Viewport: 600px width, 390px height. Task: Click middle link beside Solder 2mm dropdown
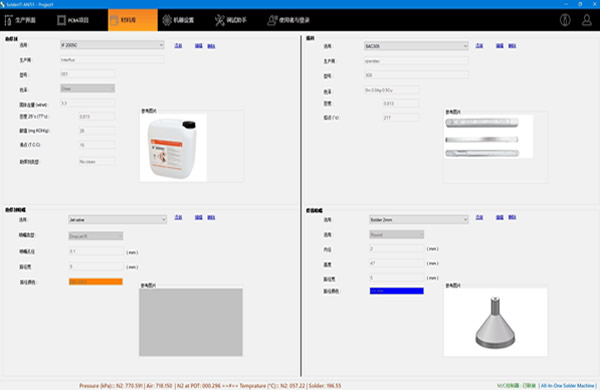pos(500,217)
